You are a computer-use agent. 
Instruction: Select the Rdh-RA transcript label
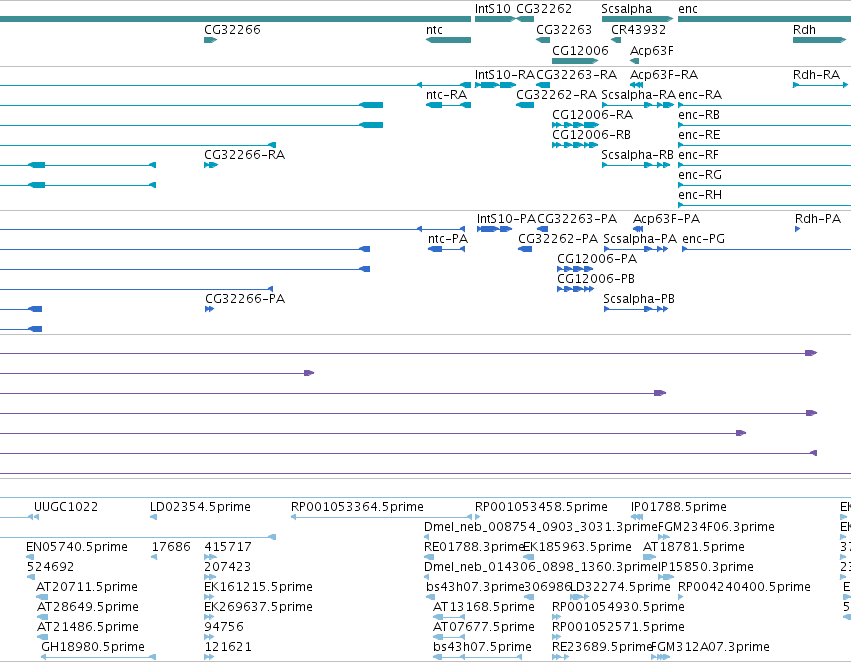(x=816, y=75)
